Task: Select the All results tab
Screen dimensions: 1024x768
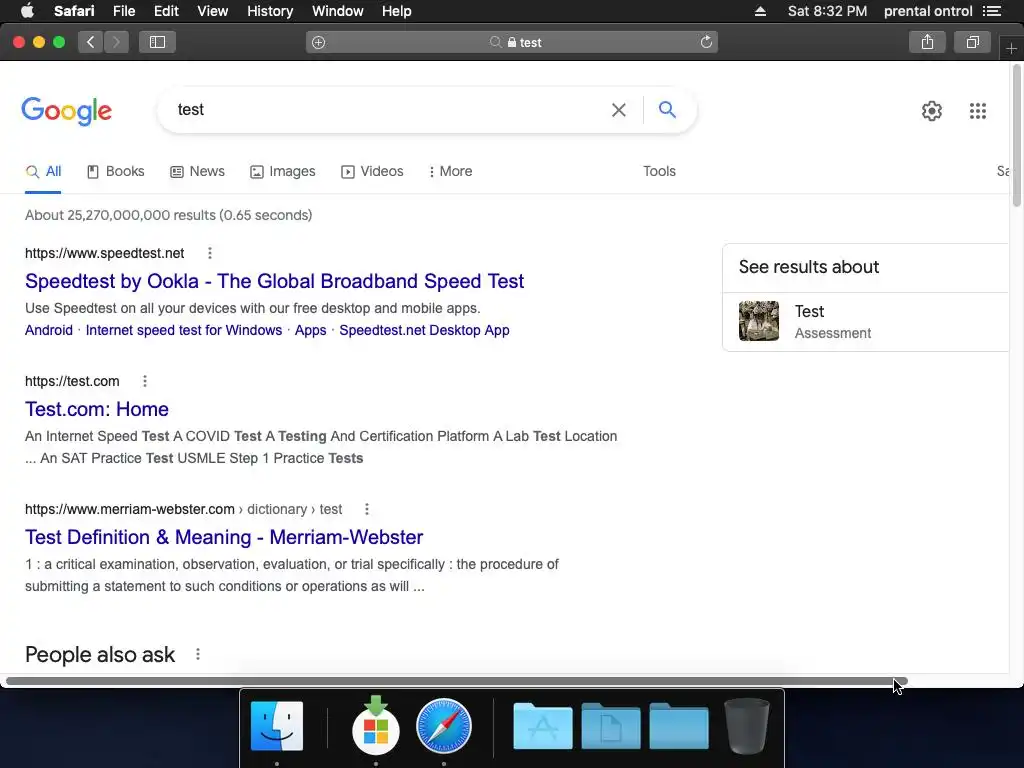Action: 43,171
